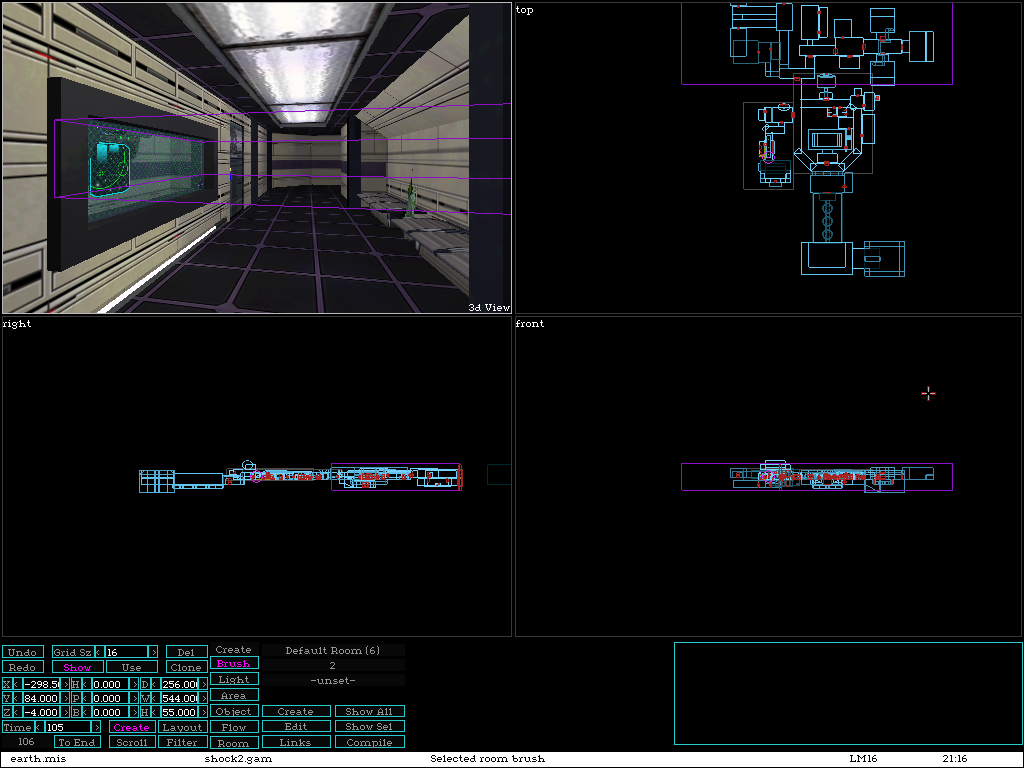Open the Links editor button
Viewport: 1024px width, 768px height.
pyautogui.click(x=296, y=742)
